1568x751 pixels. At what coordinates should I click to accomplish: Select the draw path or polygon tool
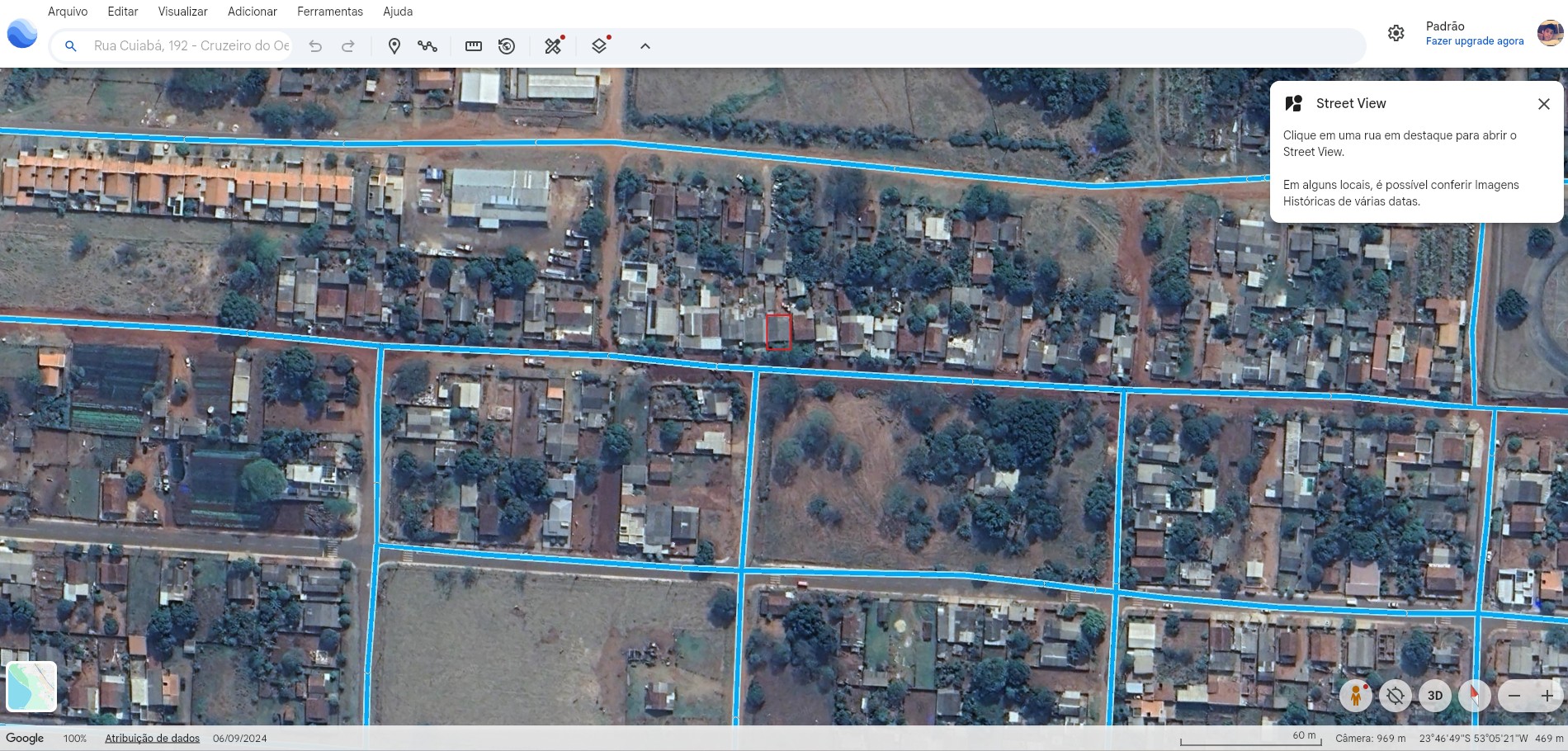click(x=427, y=46)
